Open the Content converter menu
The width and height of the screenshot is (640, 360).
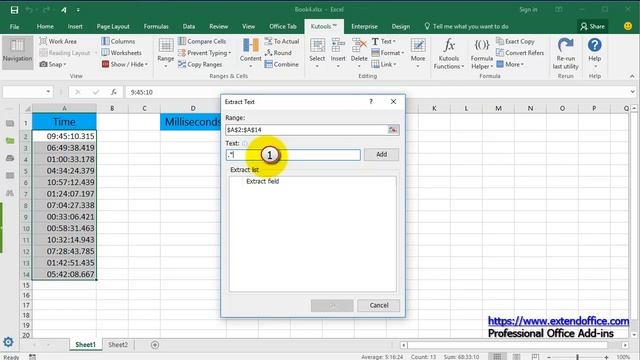coord(250,52)
